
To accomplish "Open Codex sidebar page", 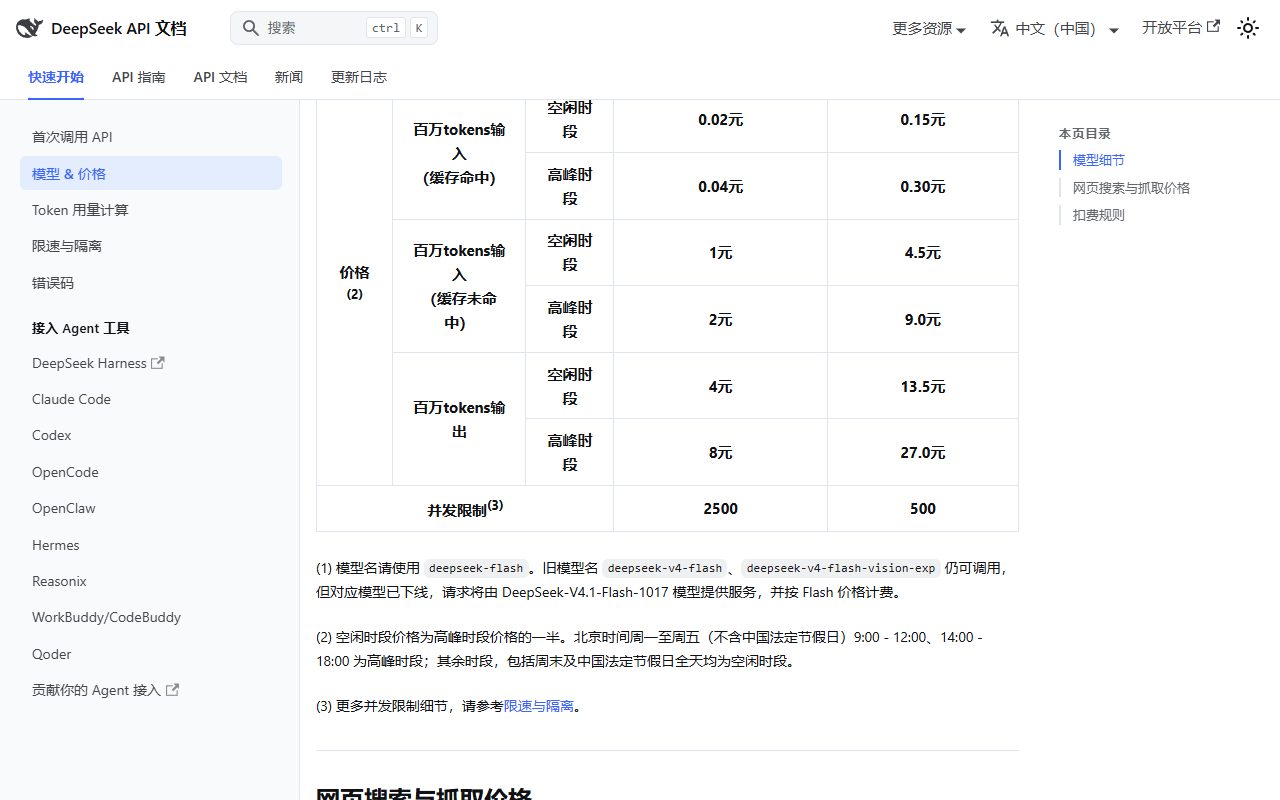I will coord(151,435).
